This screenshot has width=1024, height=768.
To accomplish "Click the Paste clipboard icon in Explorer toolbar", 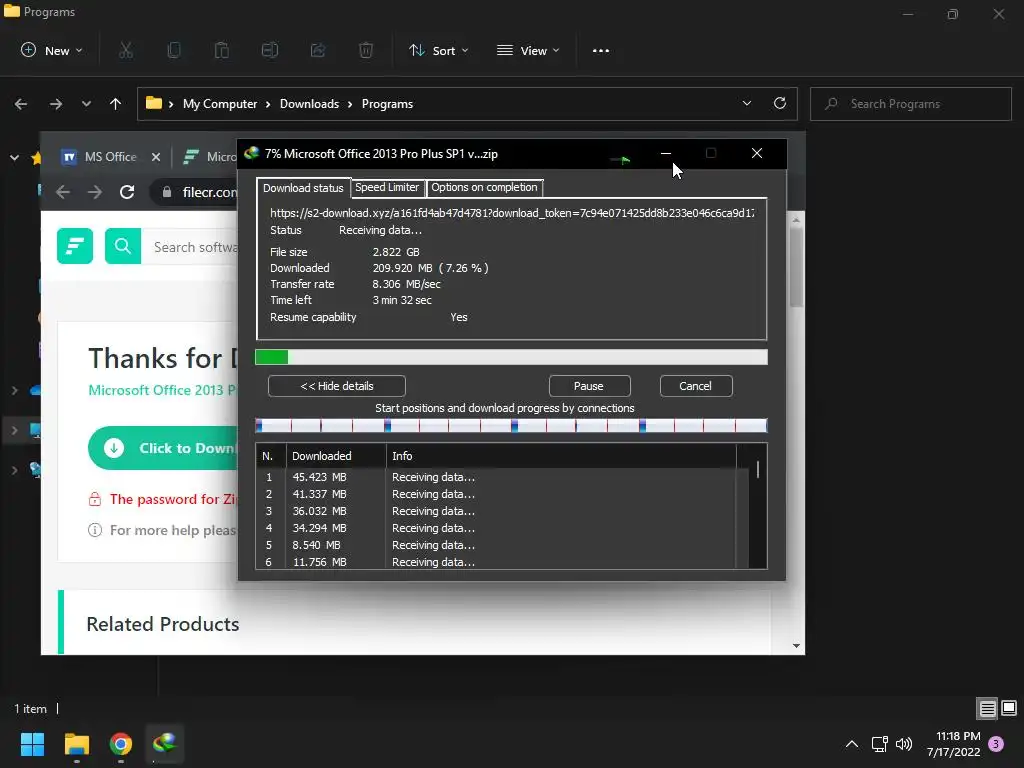I will click(x=221, y=50).
